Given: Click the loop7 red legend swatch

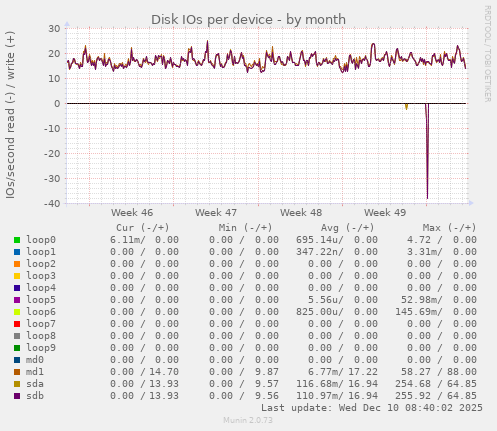Looking at the screenshot, I should click(x=17, y=324).
